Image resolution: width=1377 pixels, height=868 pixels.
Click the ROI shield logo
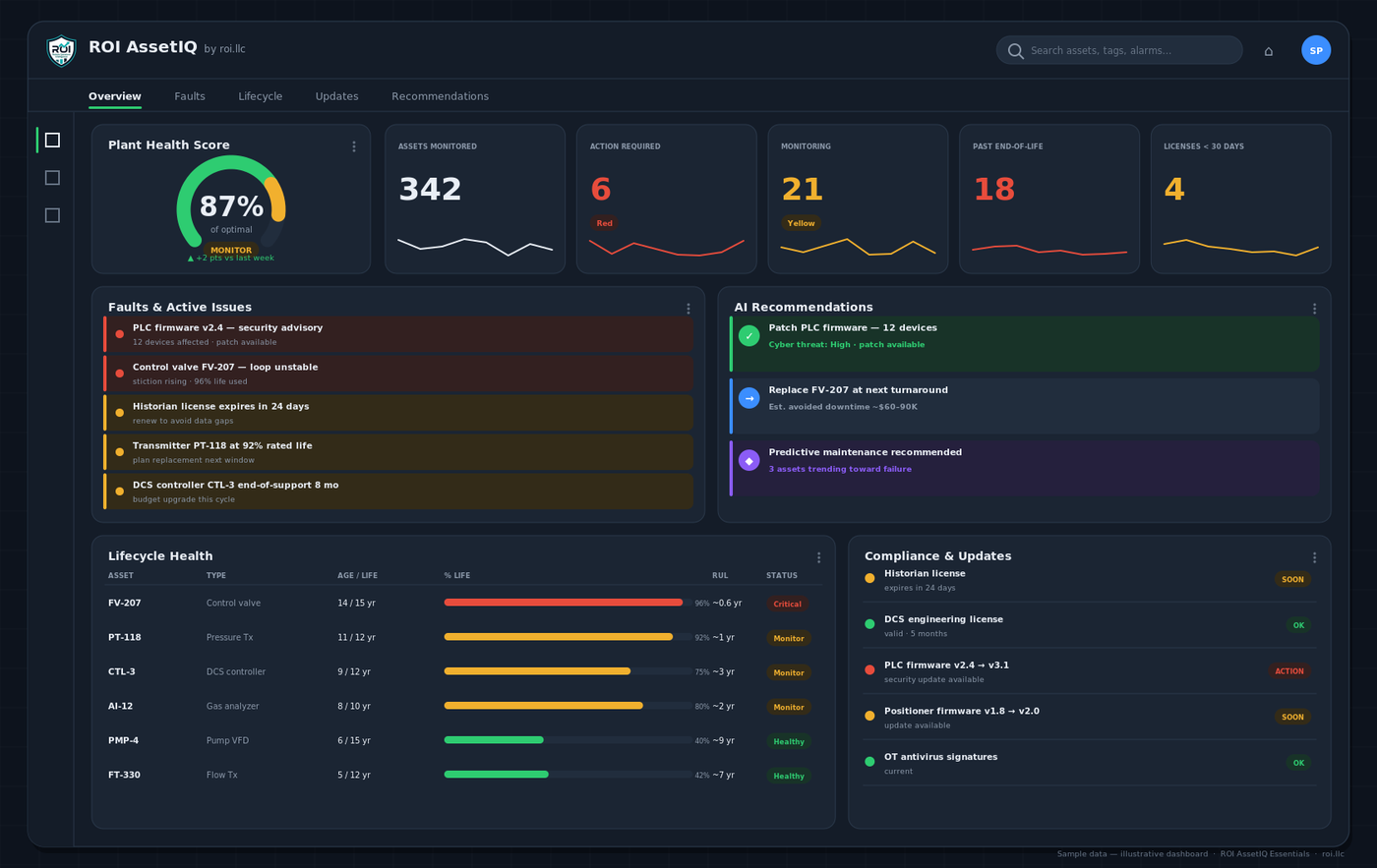(61, 50)
